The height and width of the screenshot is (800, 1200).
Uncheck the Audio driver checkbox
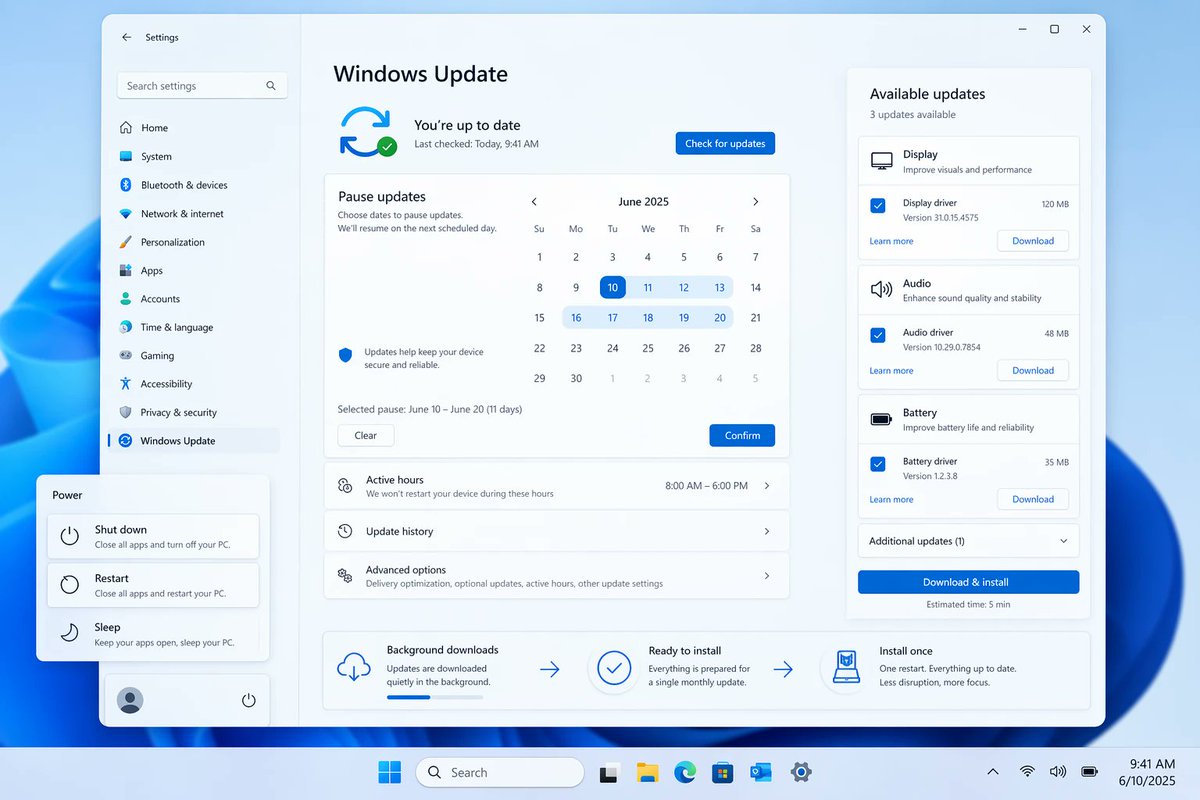tap(878, 335)
